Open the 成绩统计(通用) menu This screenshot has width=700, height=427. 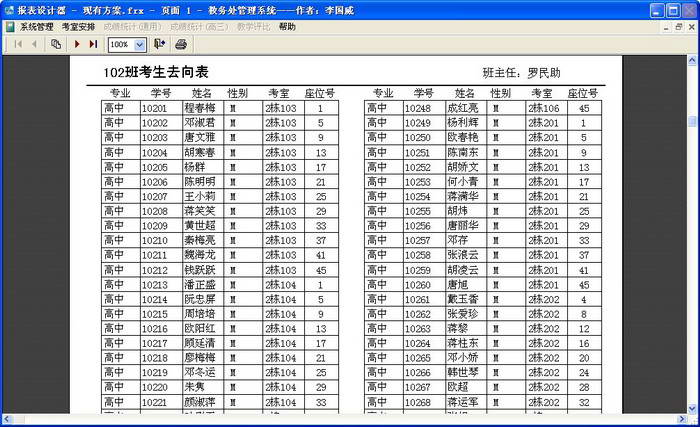click(132, 27)
